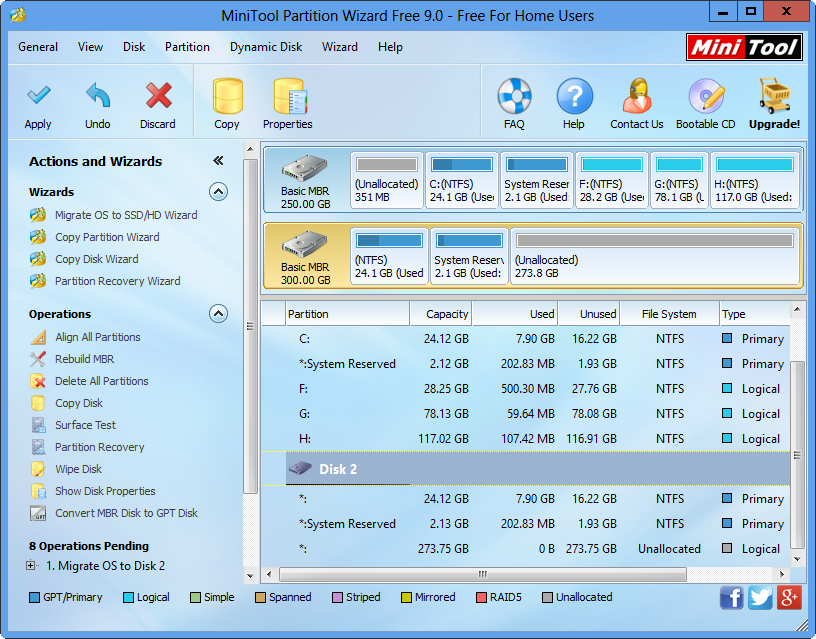This screenshot has width=816, height=639.
Task: Open the Contact Us icon
Action: point(637,96)
